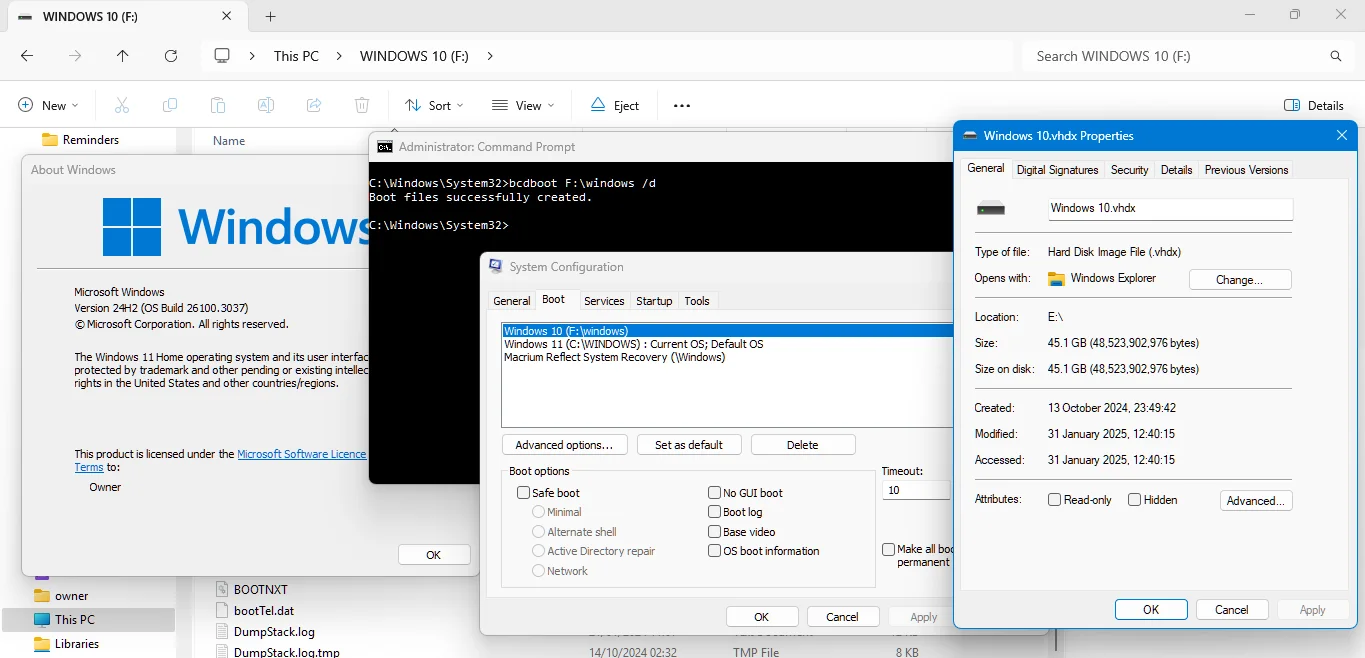Open the Sort dropdown menu

click(x=435, y=105)
